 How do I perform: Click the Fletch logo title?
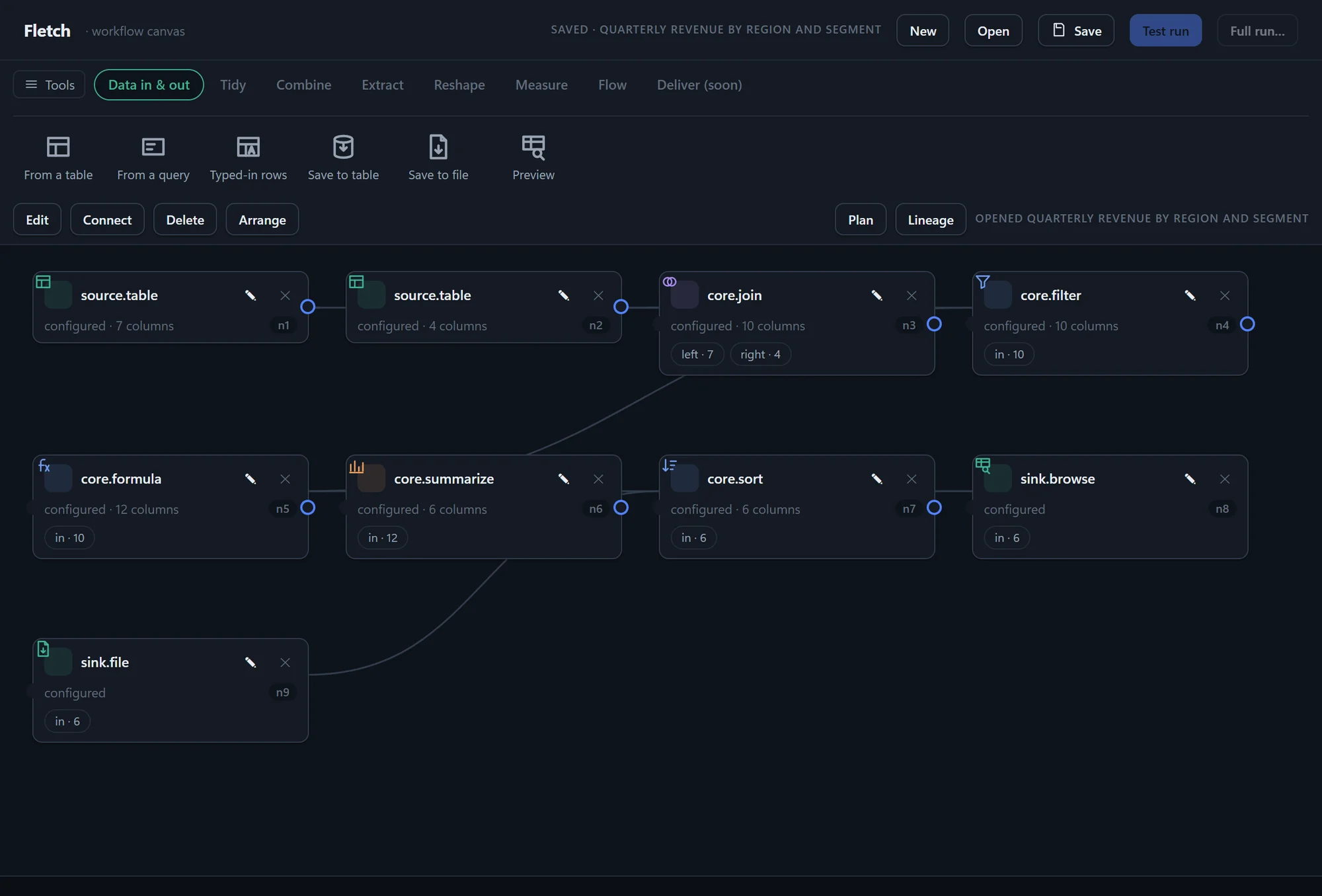coord(47,31)
